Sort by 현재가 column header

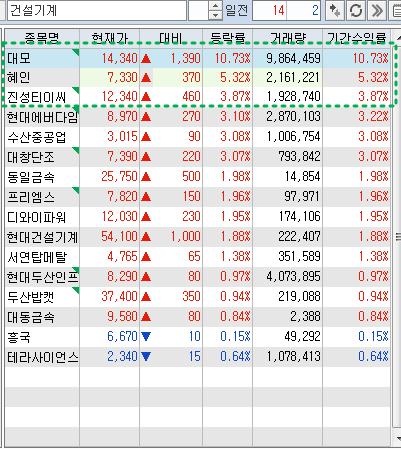(x=110, y=37)
